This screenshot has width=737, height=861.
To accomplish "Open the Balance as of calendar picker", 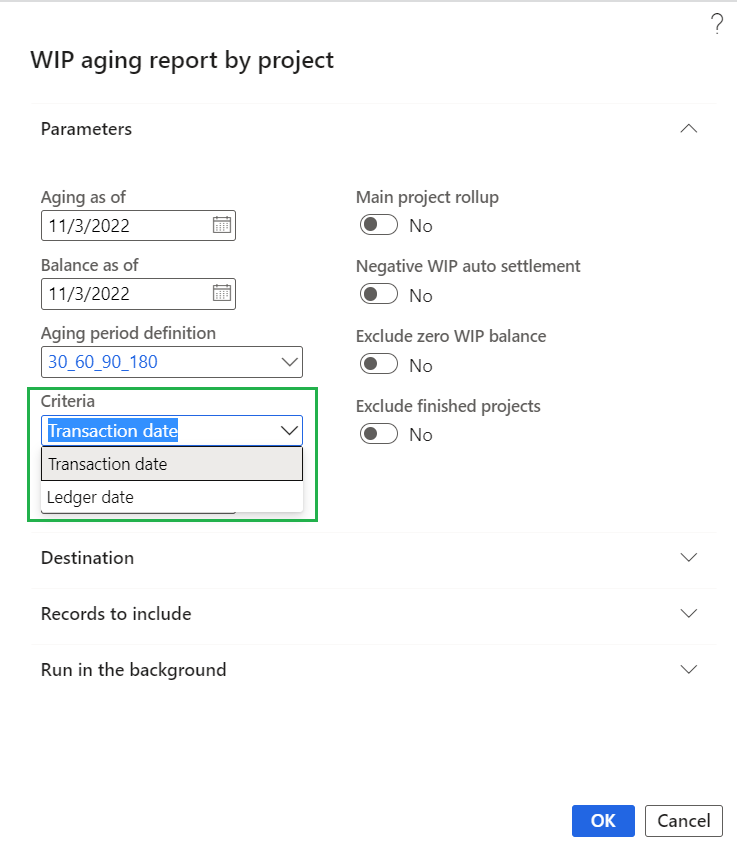I will (222, 293).
